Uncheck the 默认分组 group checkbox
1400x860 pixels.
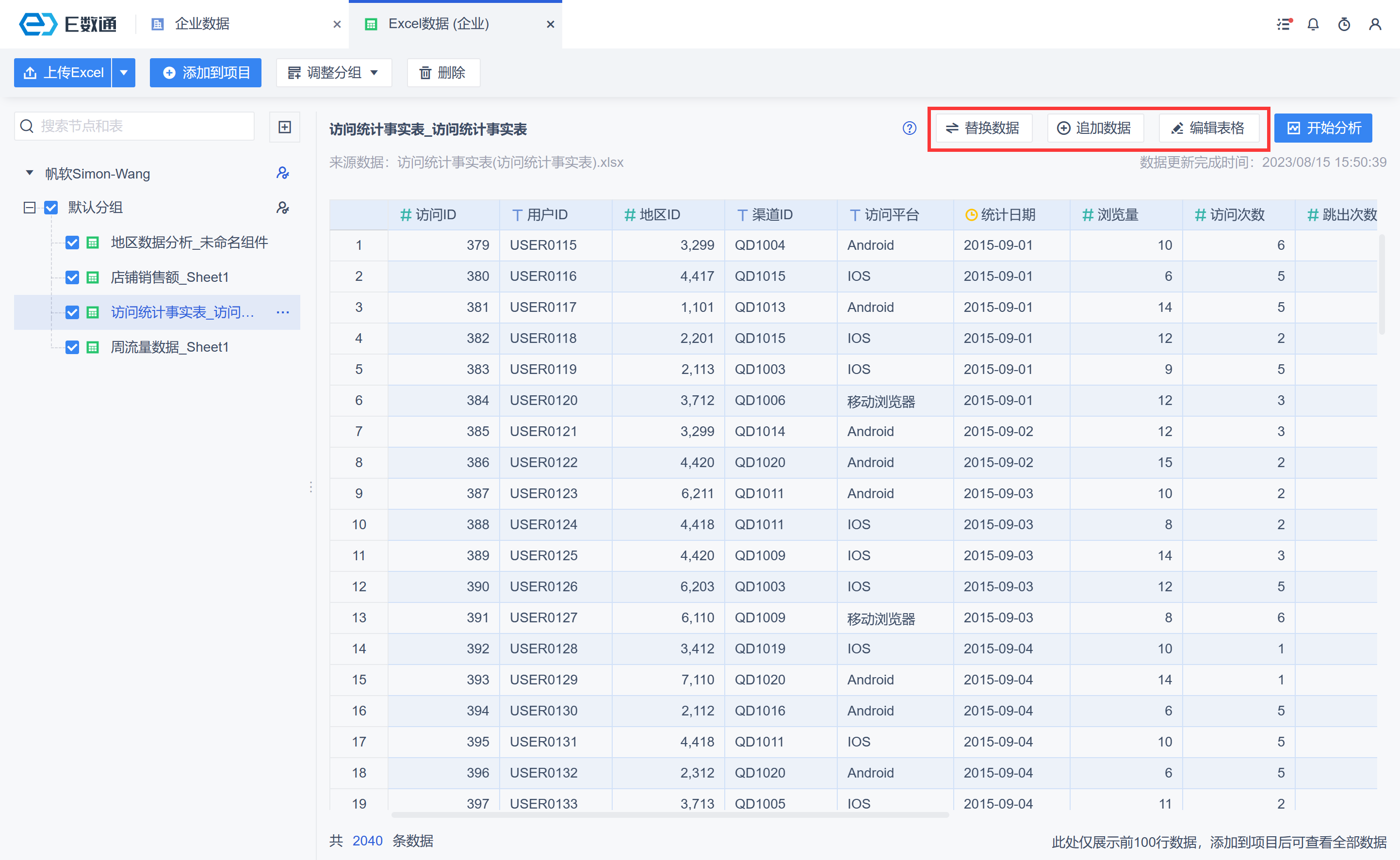[51, 208]
